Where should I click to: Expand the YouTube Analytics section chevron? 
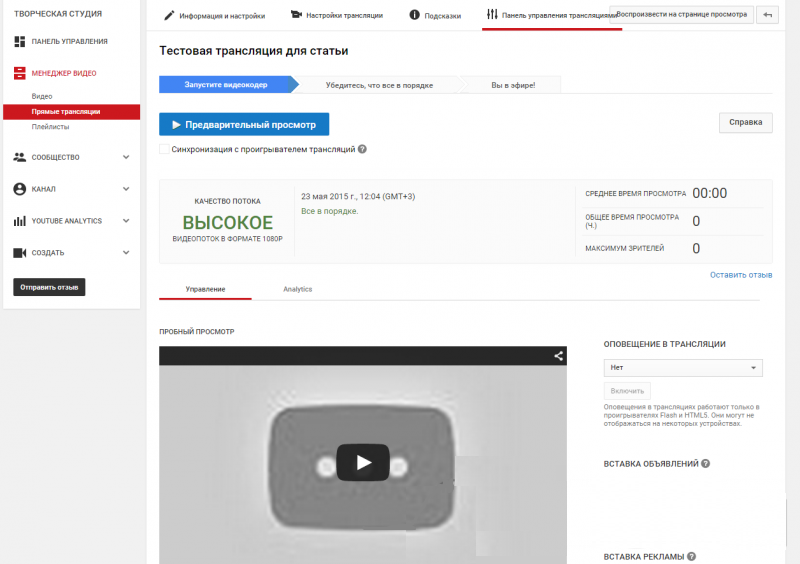(126, 221)
